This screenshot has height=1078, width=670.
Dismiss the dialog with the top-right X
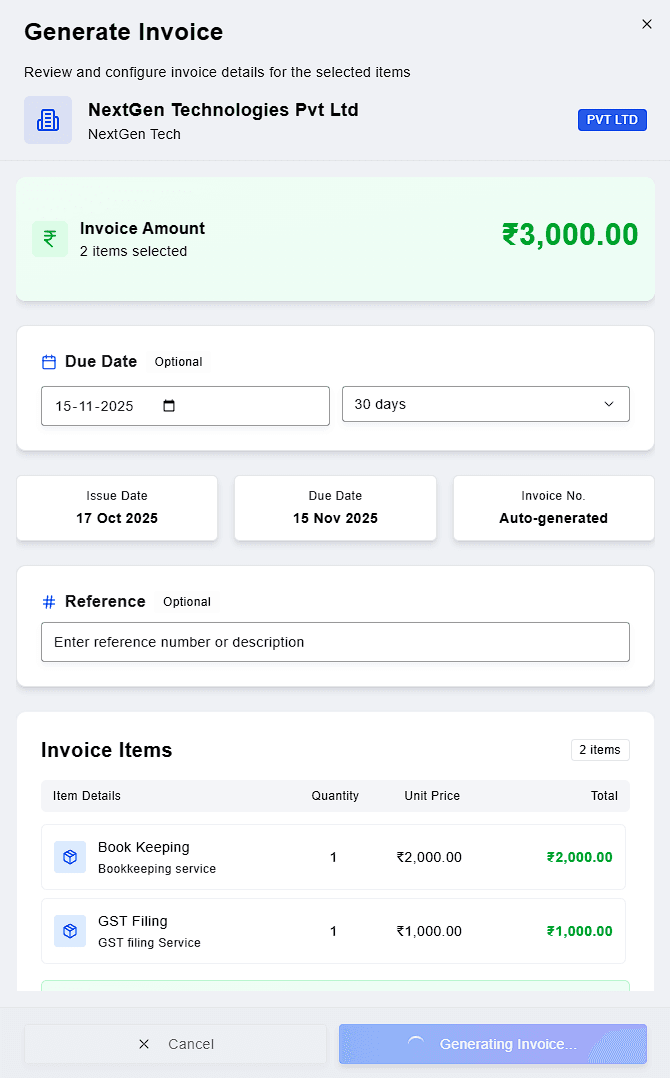pyautogui.click(x=647, y=23)
